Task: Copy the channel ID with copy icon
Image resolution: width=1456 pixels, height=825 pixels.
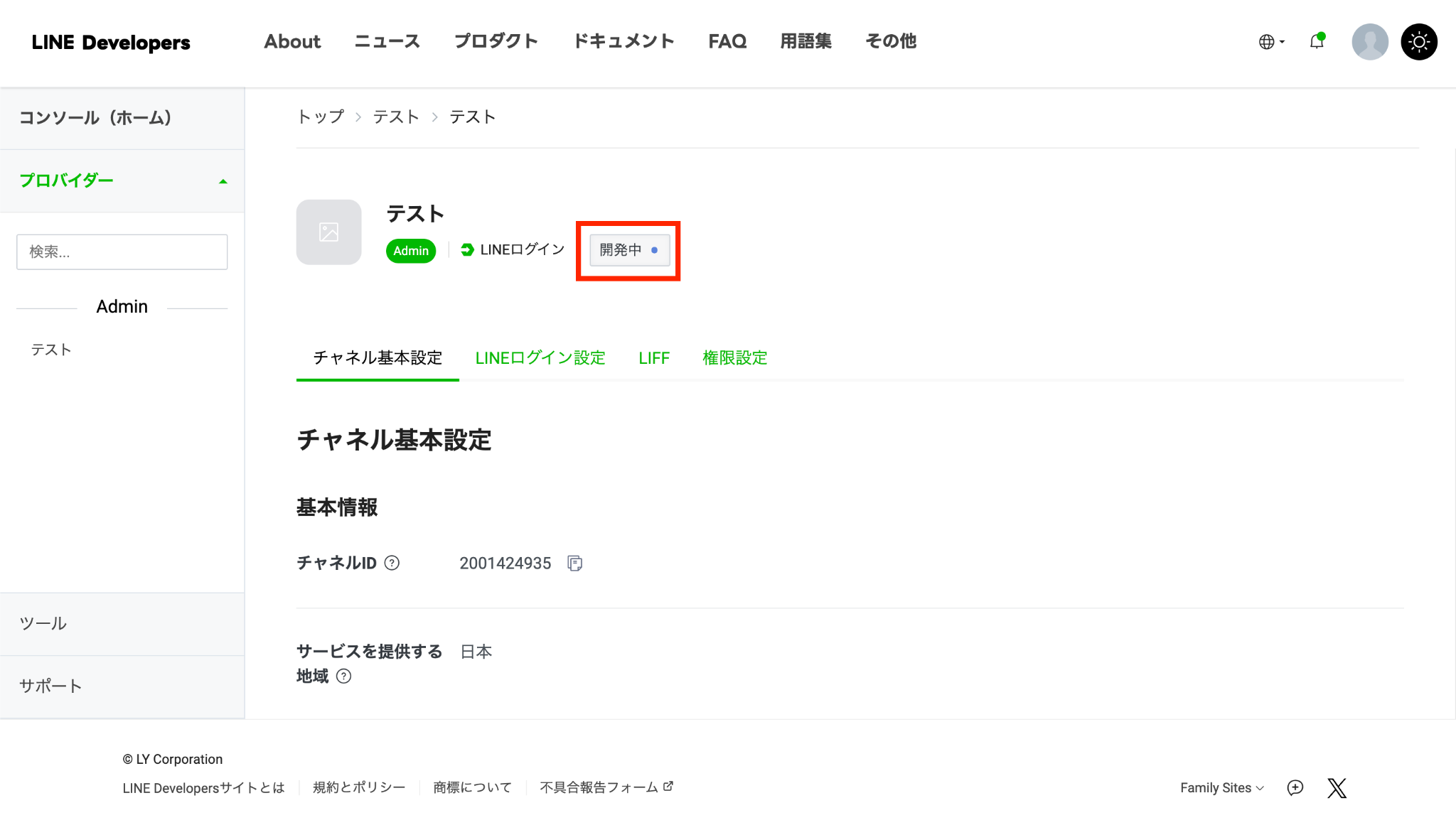Action: (x=574, y=564)
